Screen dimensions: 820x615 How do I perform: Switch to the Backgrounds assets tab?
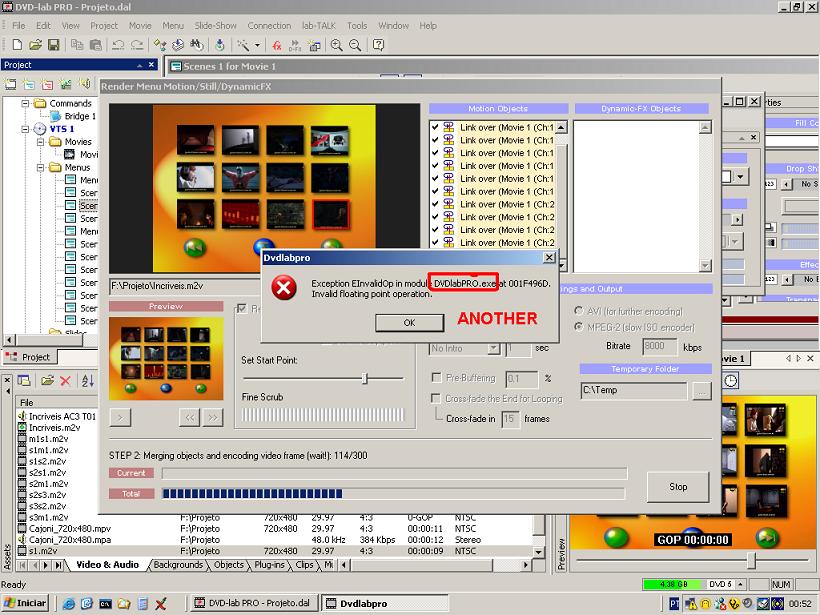point(178,565)
